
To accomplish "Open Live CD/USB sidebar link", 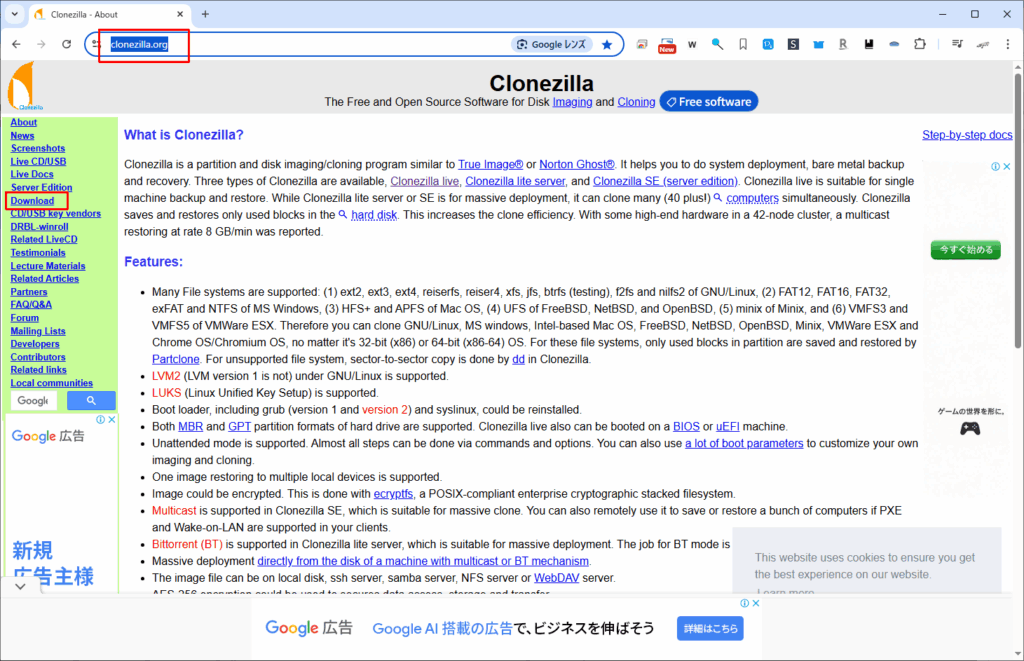I will pyautogui.click(x=38, y=161).
